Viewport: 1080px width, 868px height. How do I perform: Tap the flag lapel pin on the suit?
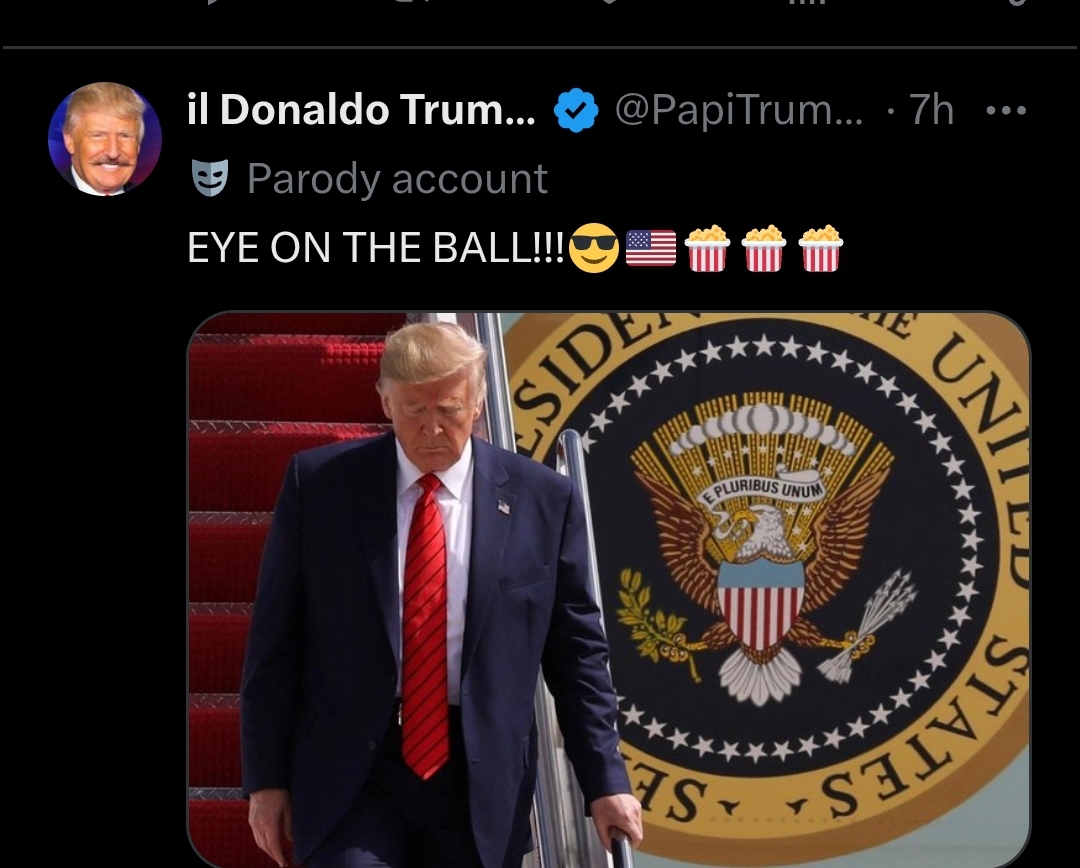(504, 506)
